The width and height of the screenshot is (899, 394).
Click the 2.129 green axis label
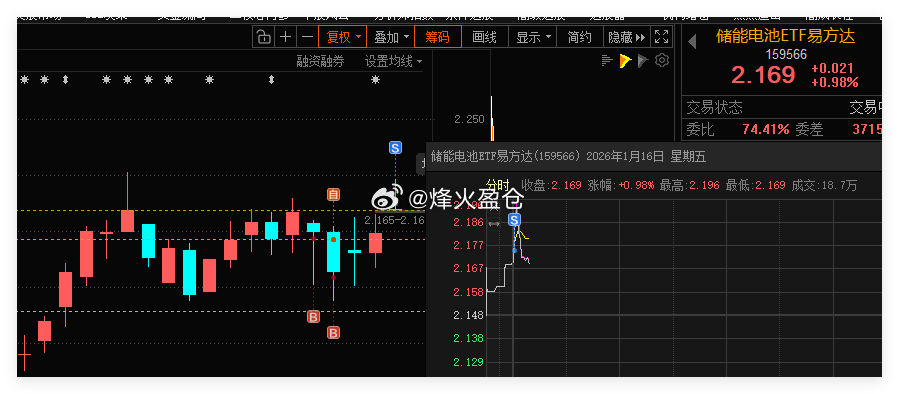click(468, 362)
